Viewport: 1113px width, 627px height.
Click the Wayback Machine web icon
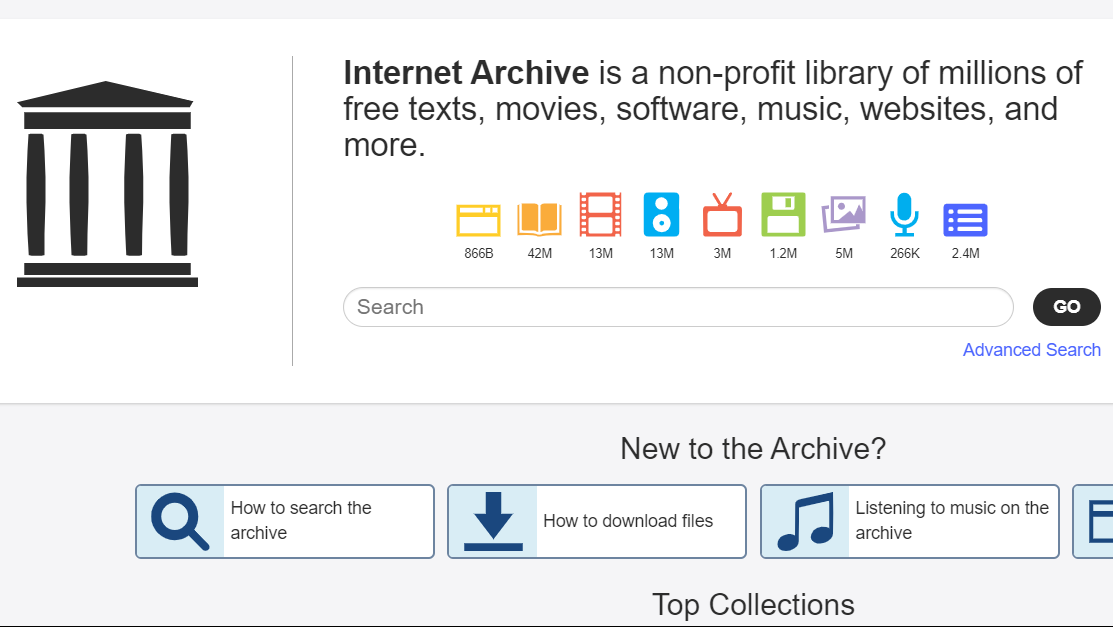tap(478, 219)
